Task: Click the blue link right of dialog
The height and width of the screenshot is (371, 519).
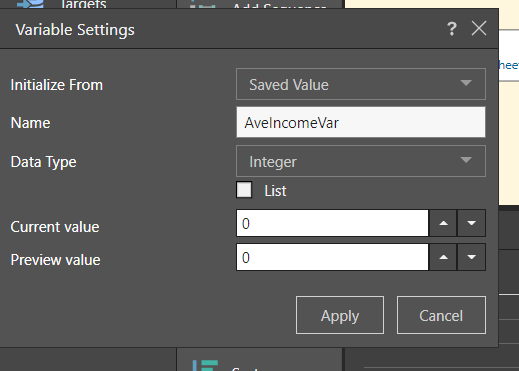Action: point(509,65)
